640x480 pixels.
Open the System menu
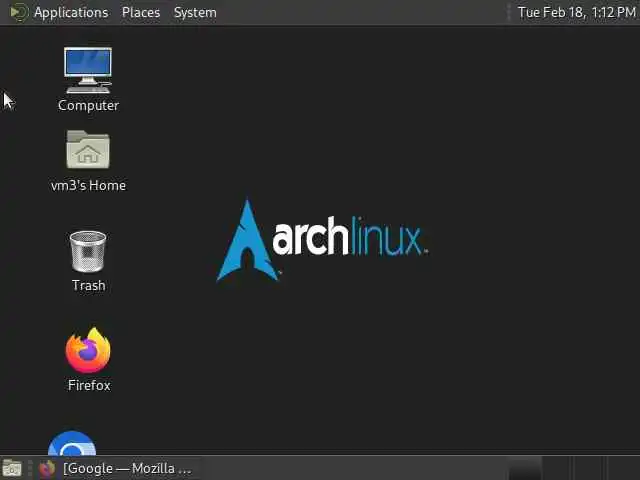pyautogui.click(x=195, y=12)
